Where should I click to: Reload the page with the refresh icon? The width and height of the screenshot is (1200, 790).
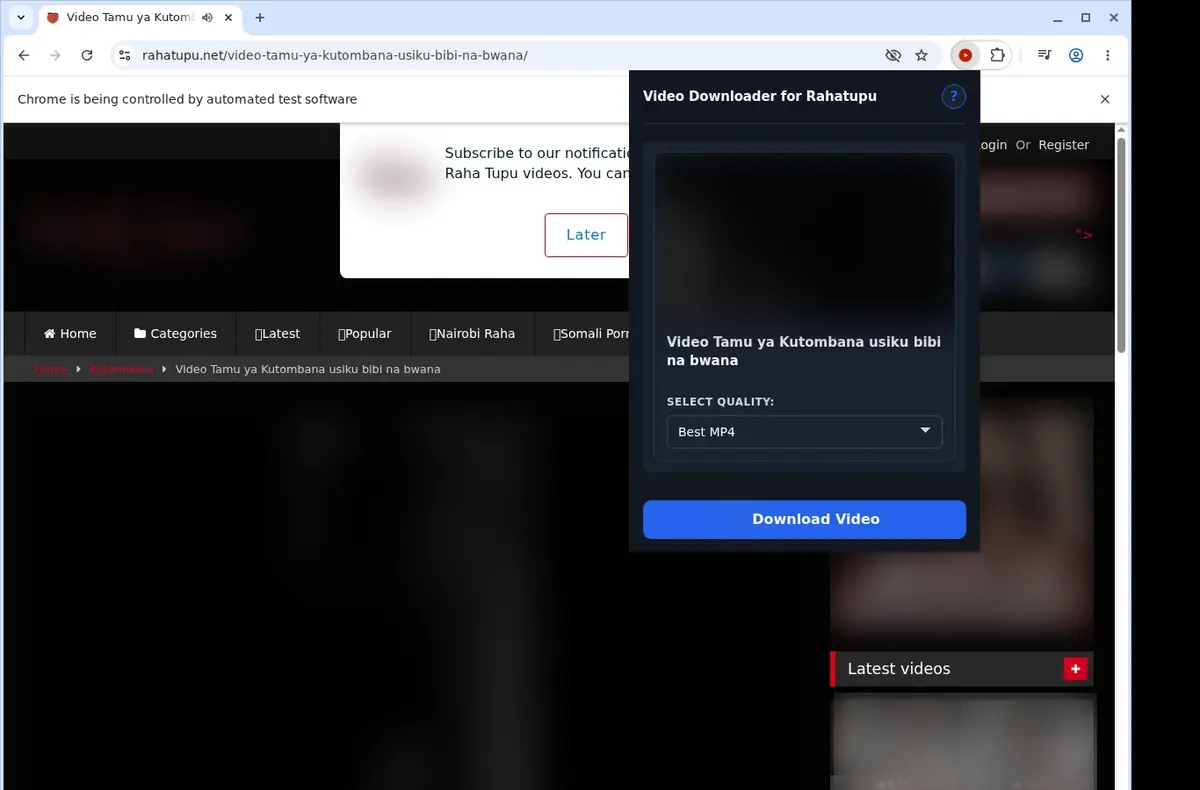click(87, 56)
